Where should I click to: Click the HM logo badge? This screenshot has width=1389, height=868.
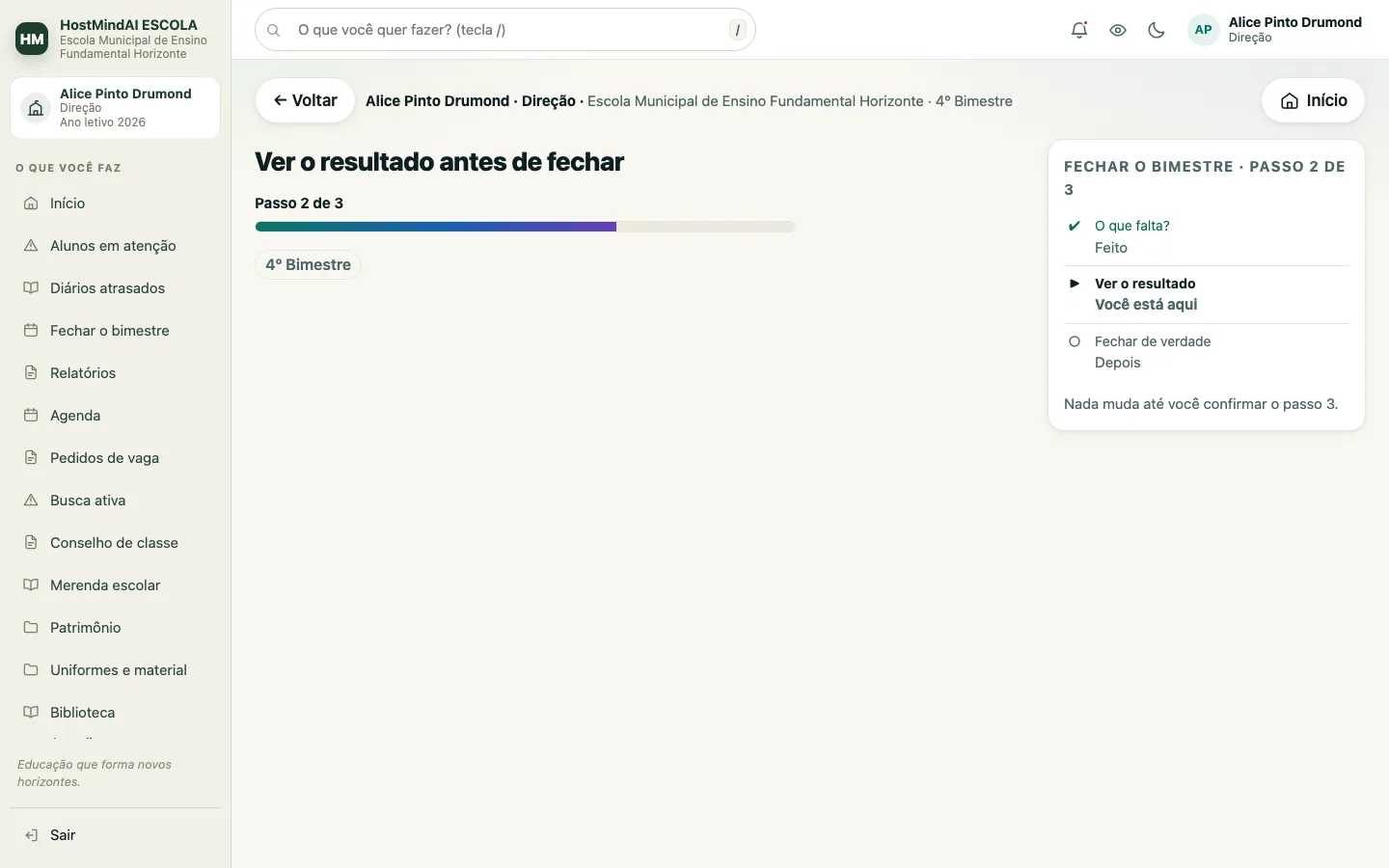pyautogui.click(x=32, y=39)
